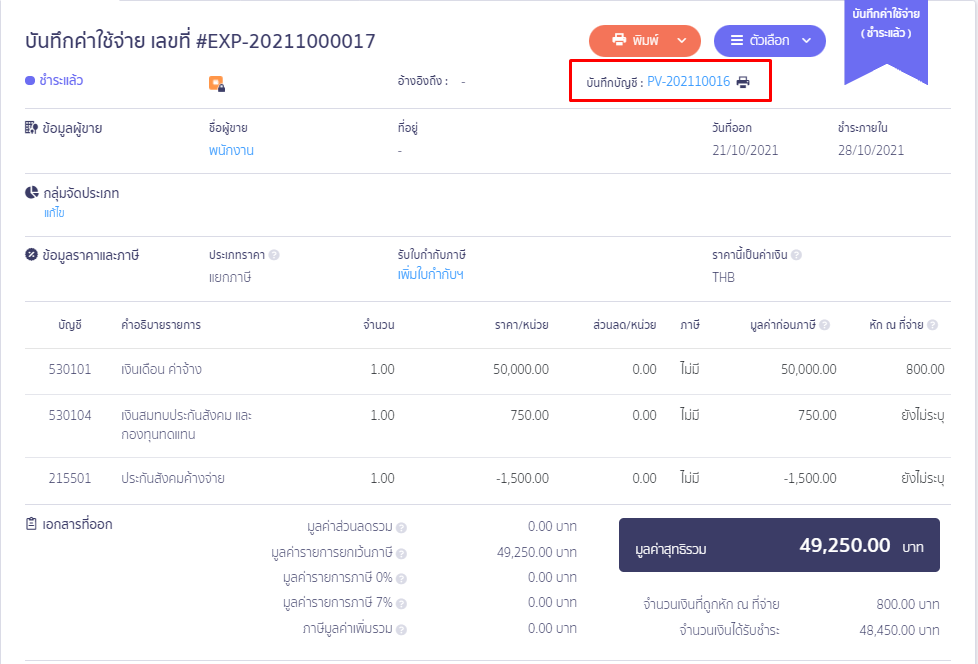
Task: Click printer icon next to PV-202110016
Action: tap(743, 82)
